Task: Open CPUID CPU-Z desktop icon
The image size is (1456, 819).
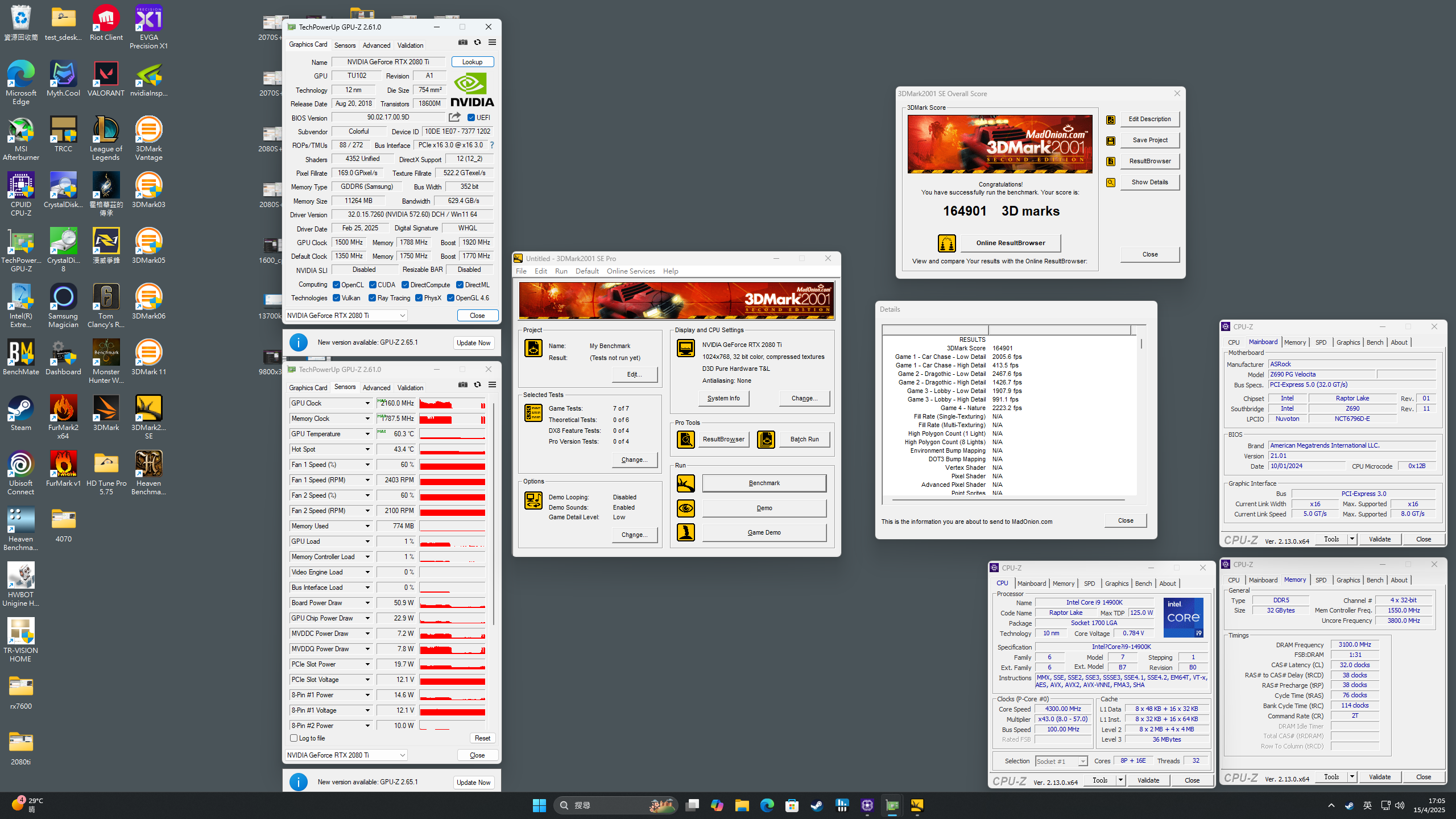Action: pyautogui.click(x=21, y=195)
